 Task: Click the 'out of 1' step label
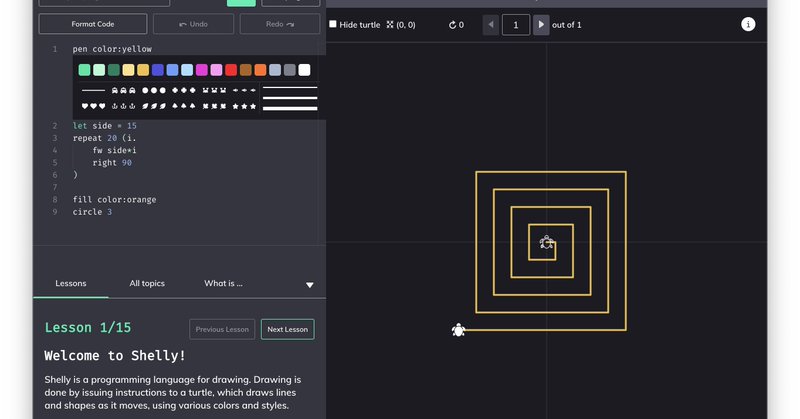pyautogui.click(x=566, y=24)
